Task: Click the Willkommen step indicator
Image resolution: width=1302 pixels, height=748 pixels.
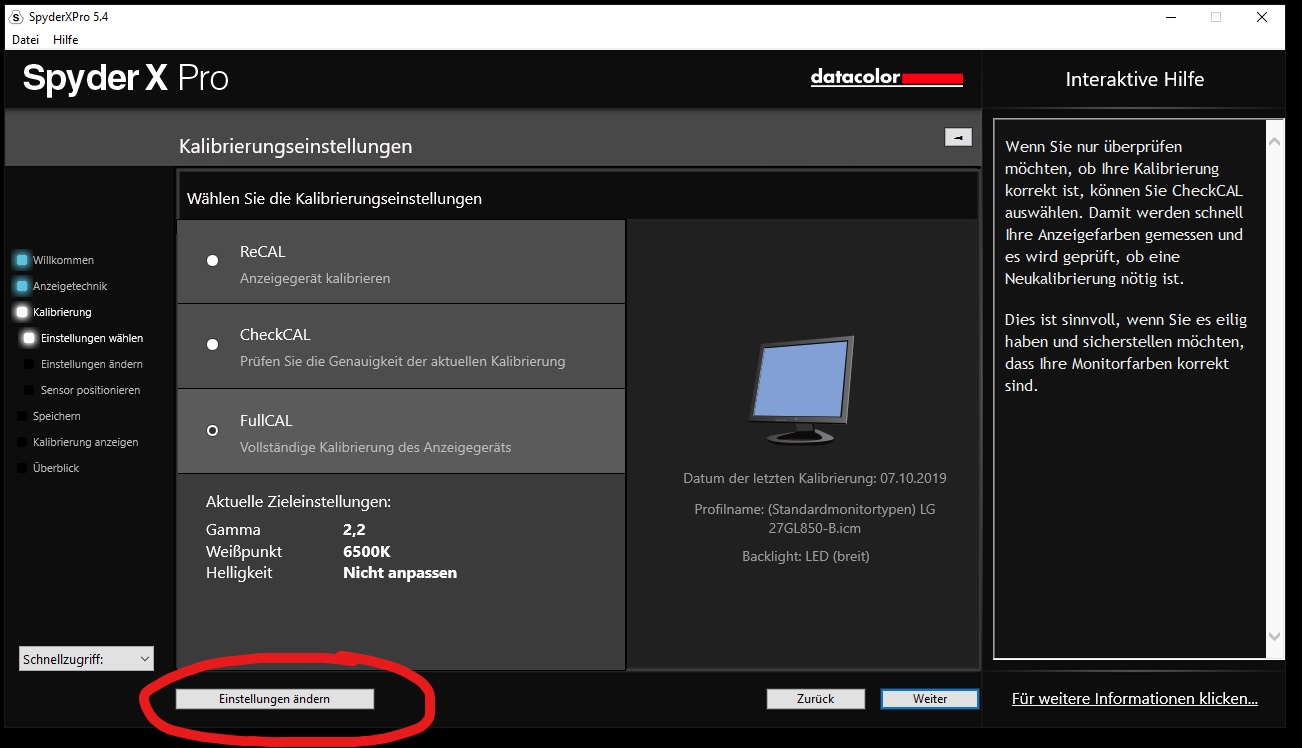Action: pos(56,260)
